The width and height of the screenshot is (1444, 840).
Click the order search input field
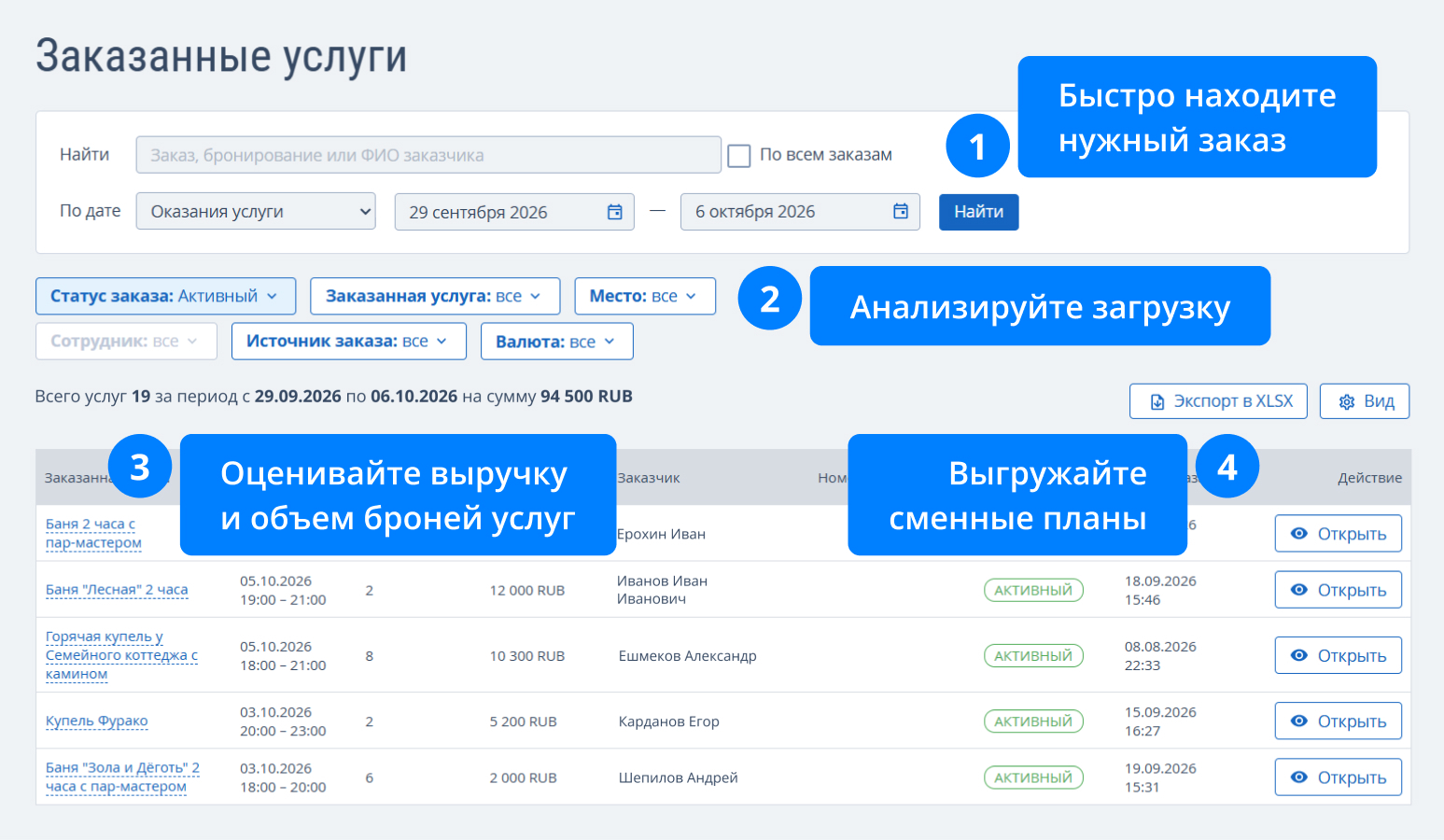coord(428,155)
